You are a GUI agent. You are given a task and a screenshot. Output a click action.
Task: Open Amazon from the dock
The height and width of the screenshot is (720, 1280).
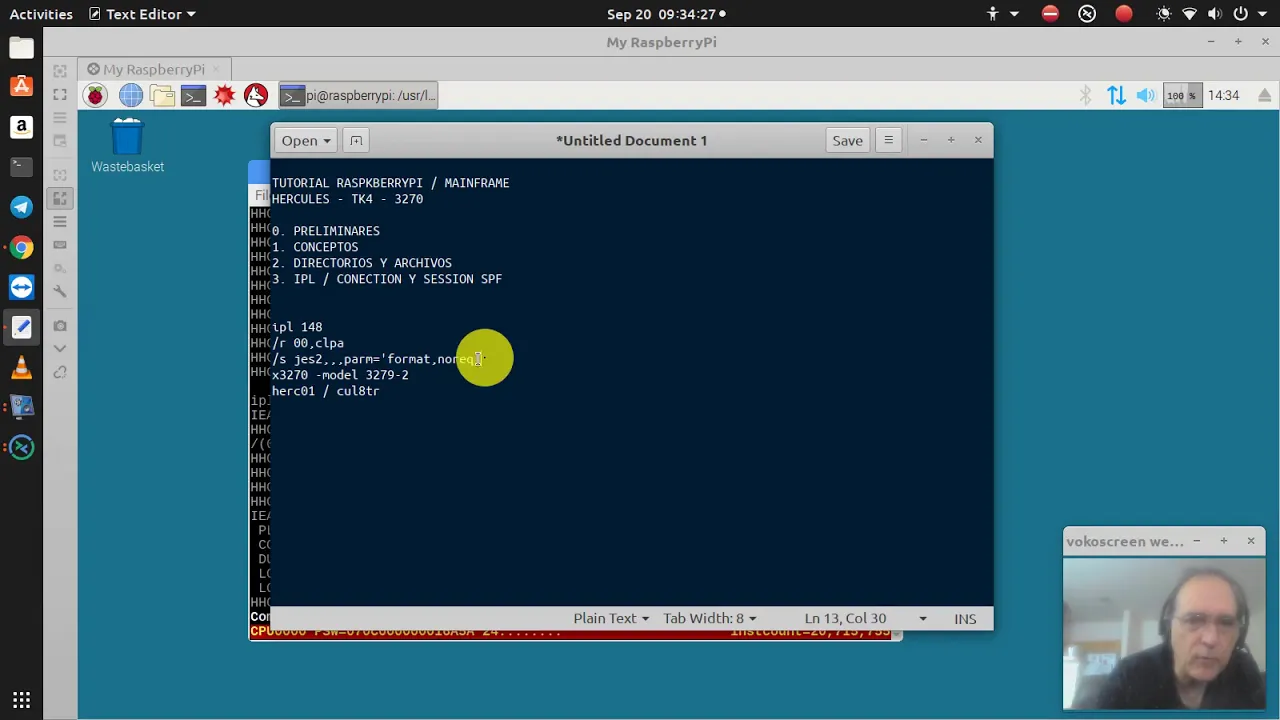(21, 127)
